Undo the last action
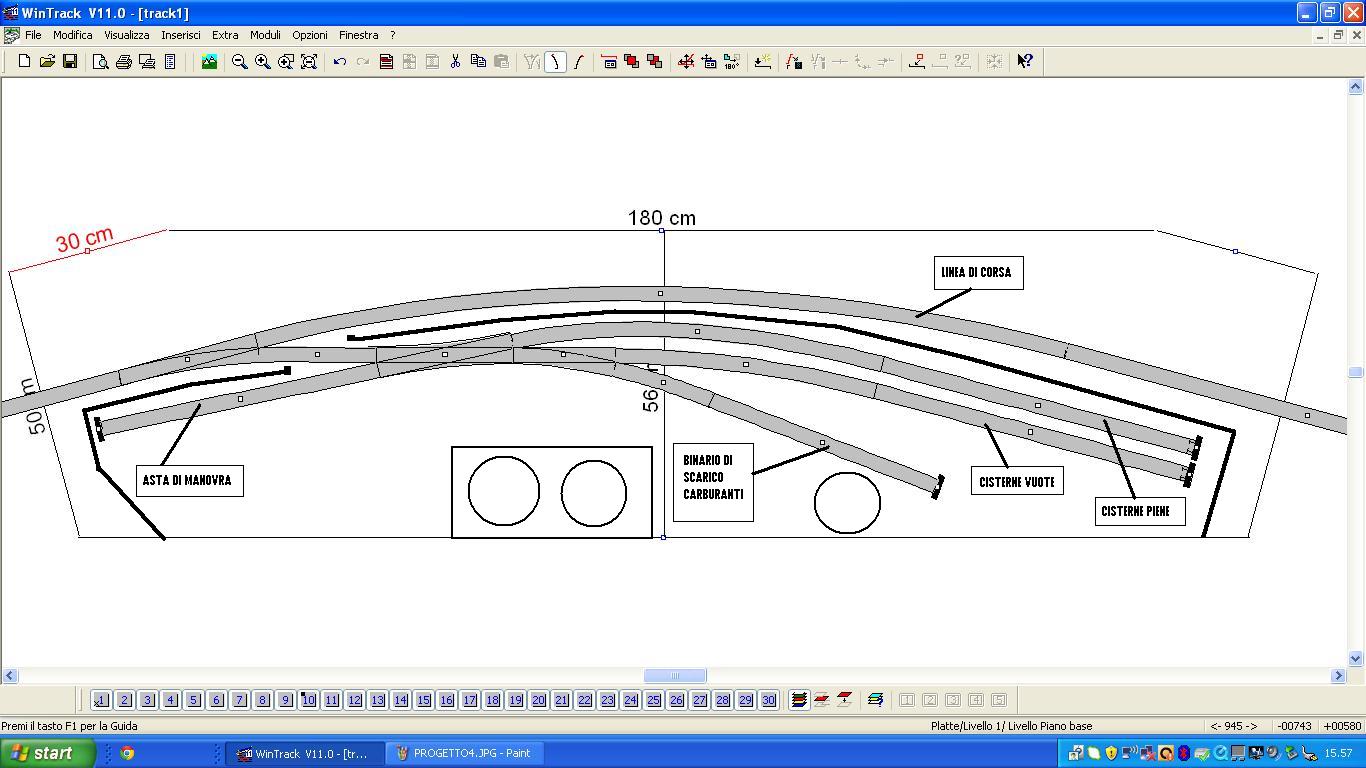 click(x=340, y=62)
